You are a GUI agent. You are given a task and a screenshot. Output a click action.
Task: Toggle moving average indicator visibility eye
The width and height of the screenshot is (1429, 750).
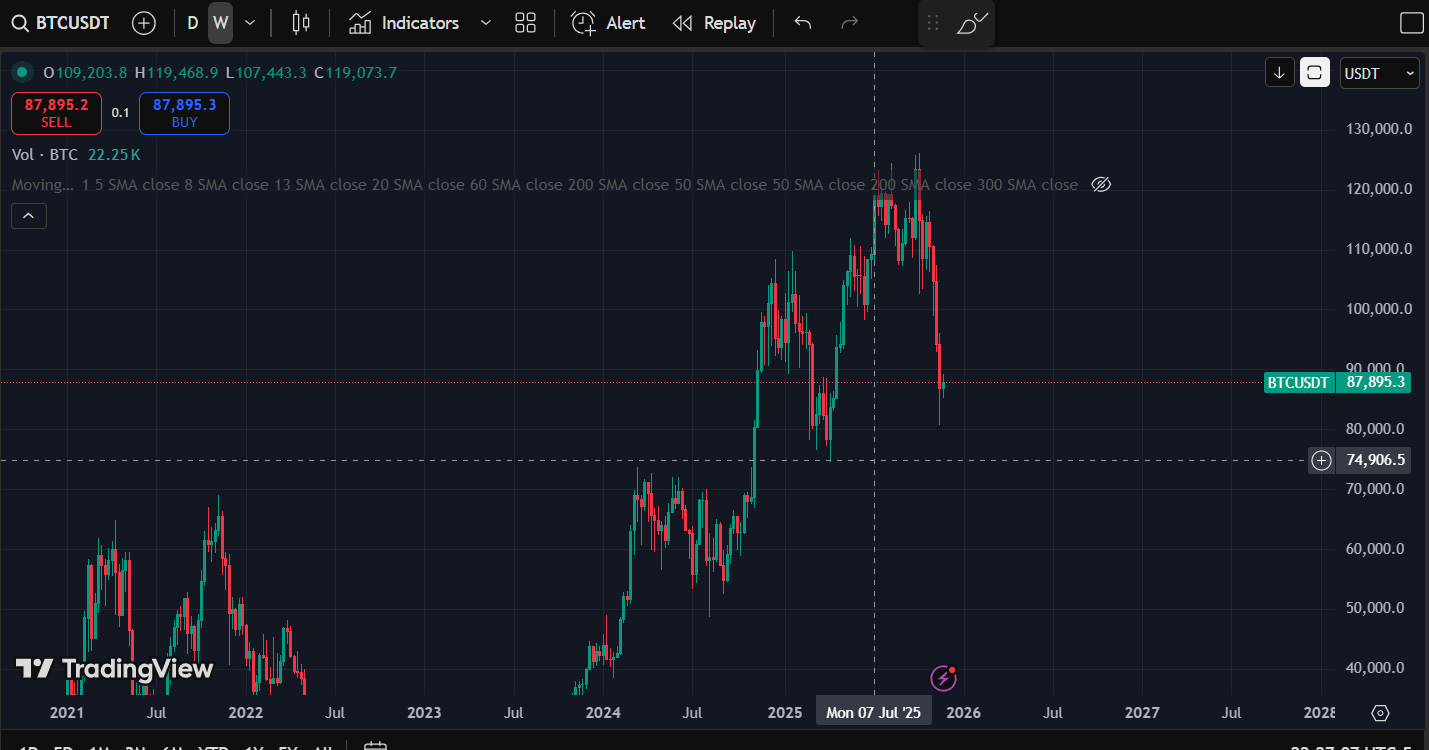pos(1101,185)
